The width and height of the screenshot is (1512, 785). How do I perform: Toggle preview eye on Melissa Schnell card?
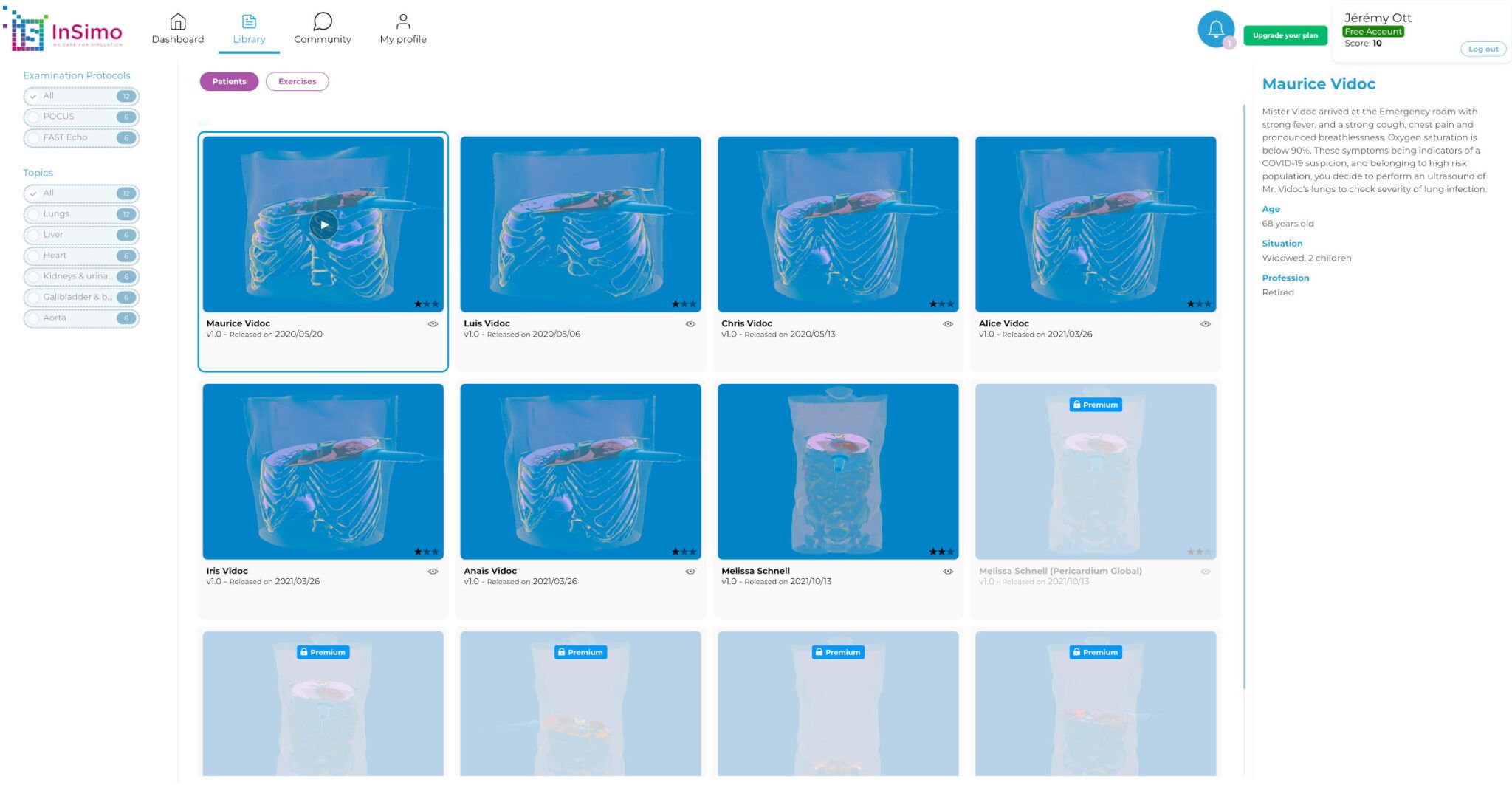pos(948,571)
